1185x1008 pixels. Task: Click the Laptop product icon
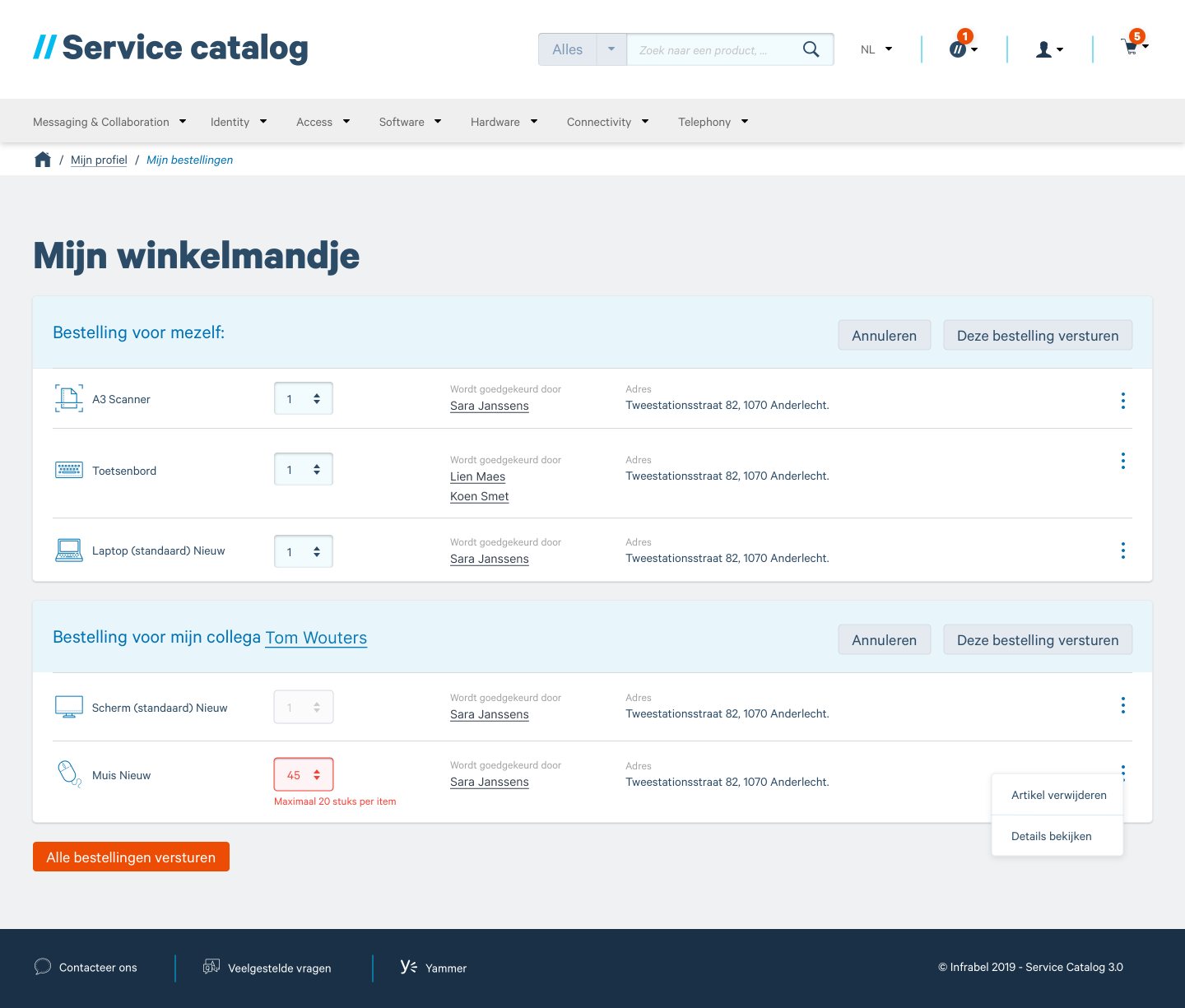[x=69, y=550]
